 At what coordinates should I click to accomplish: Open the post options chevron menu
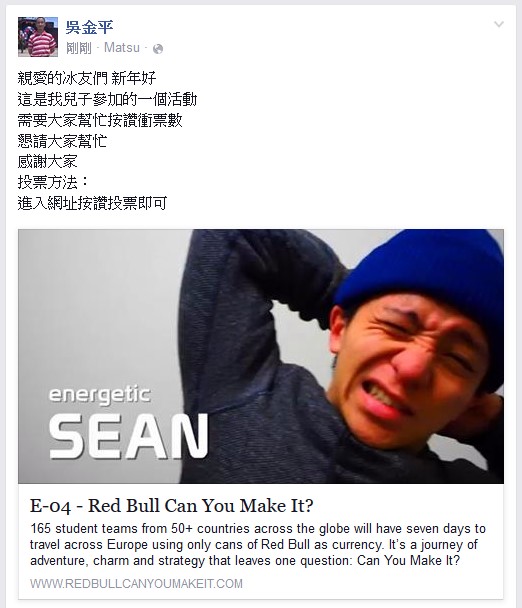point(499,24)
